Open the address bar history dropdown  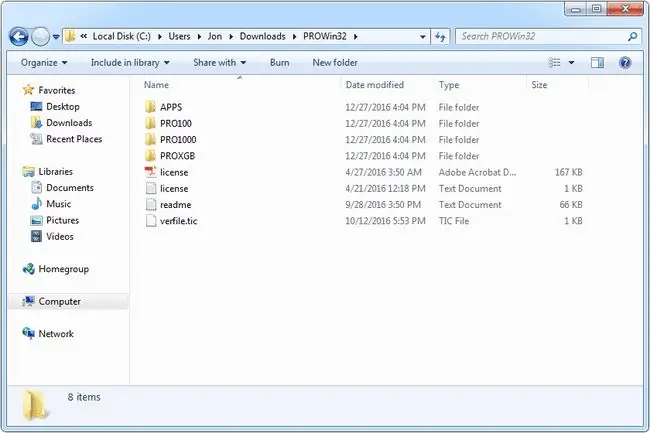tap(422, 37)
